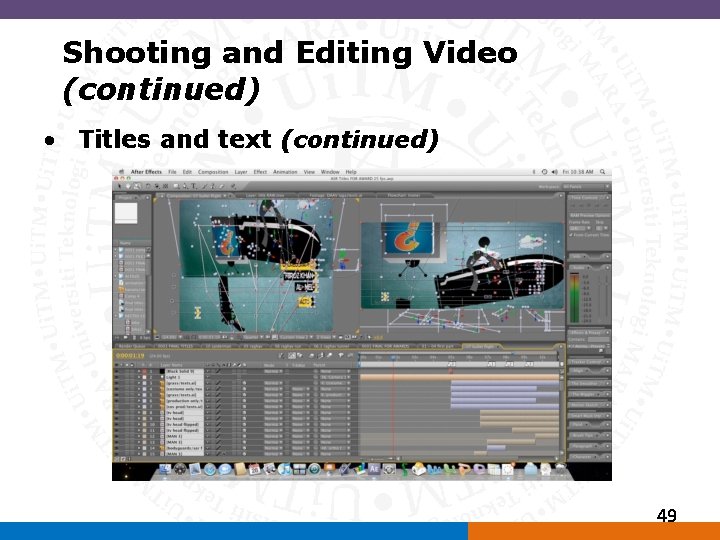Open blending mode dropdown for layer 1

click(273, 371)
